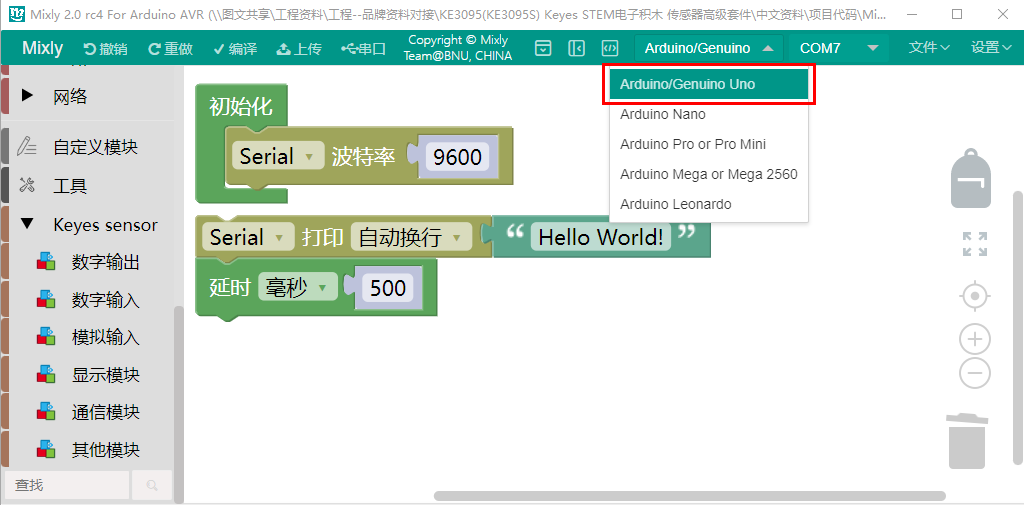Click the 9600 baud rate value

(x=457, y=157)
